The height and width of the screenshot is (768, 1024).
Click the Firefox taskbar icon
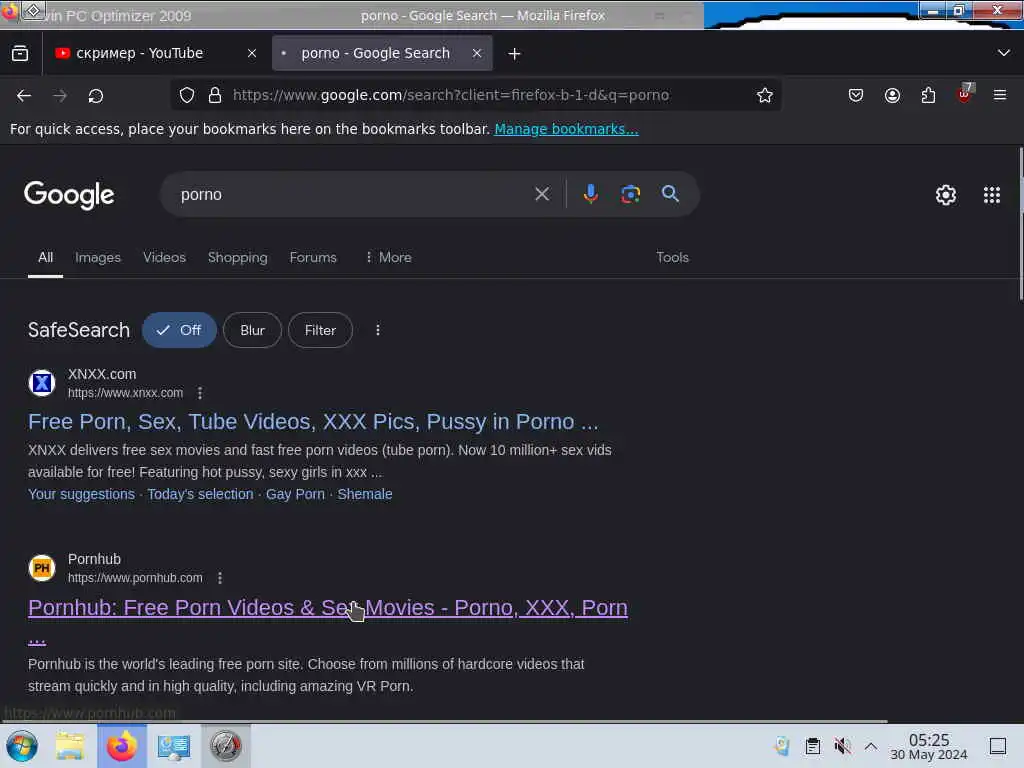122,746
